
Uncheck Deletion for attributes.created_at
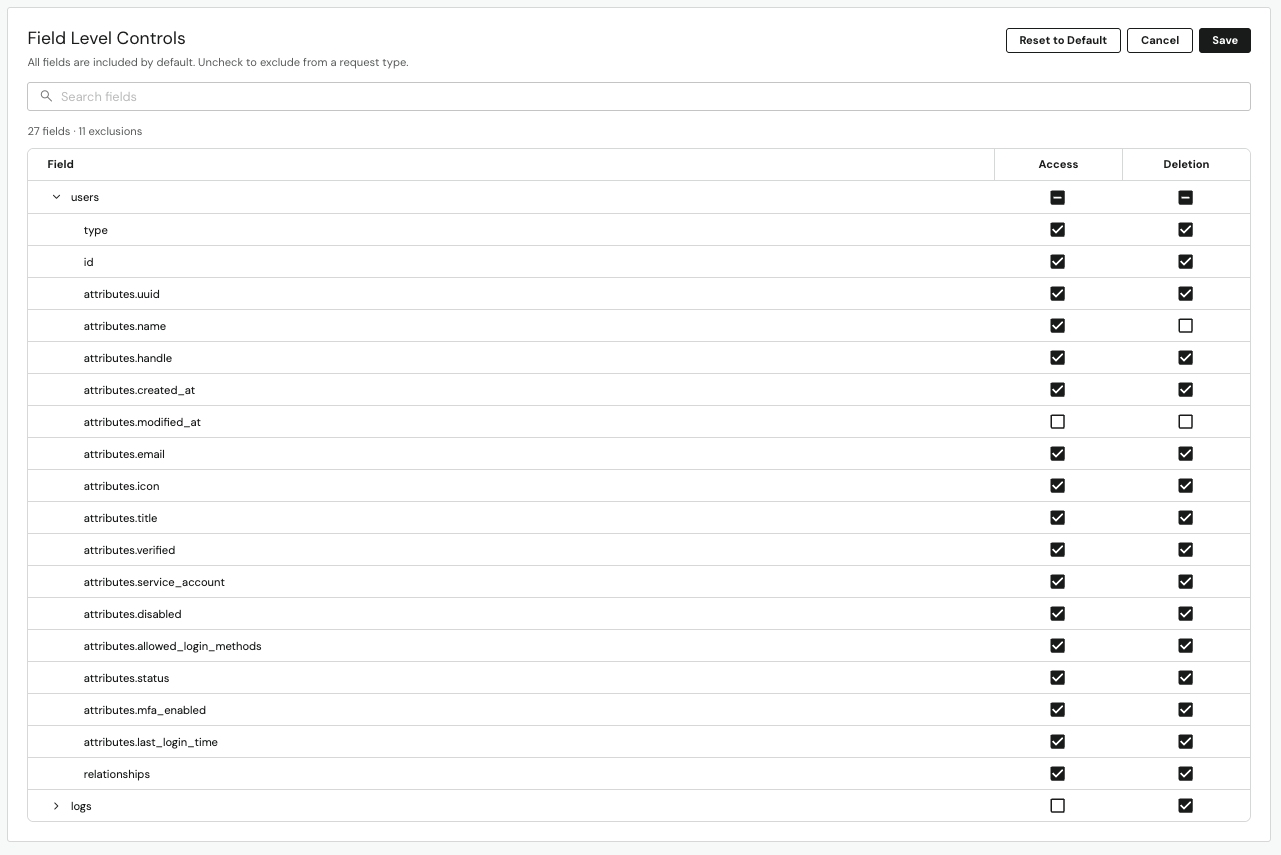click(x=1186, y=390)
